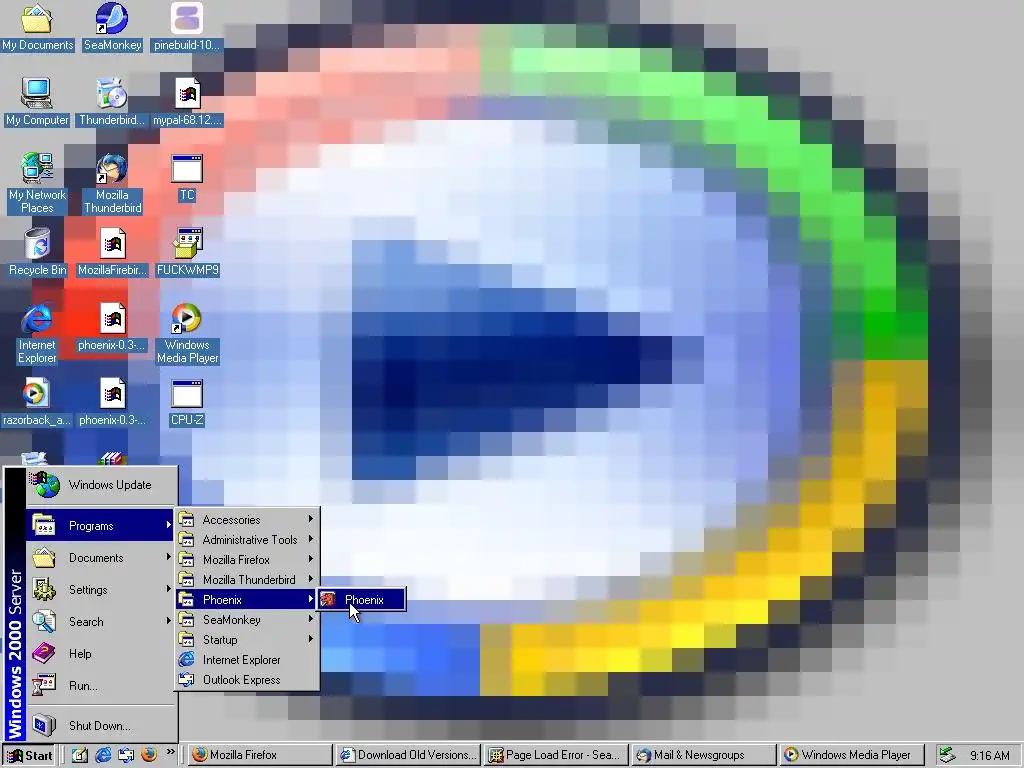Choose Run... in the Start menu
This screenshot has width=1024, height=768.
[x=101, y=686]
